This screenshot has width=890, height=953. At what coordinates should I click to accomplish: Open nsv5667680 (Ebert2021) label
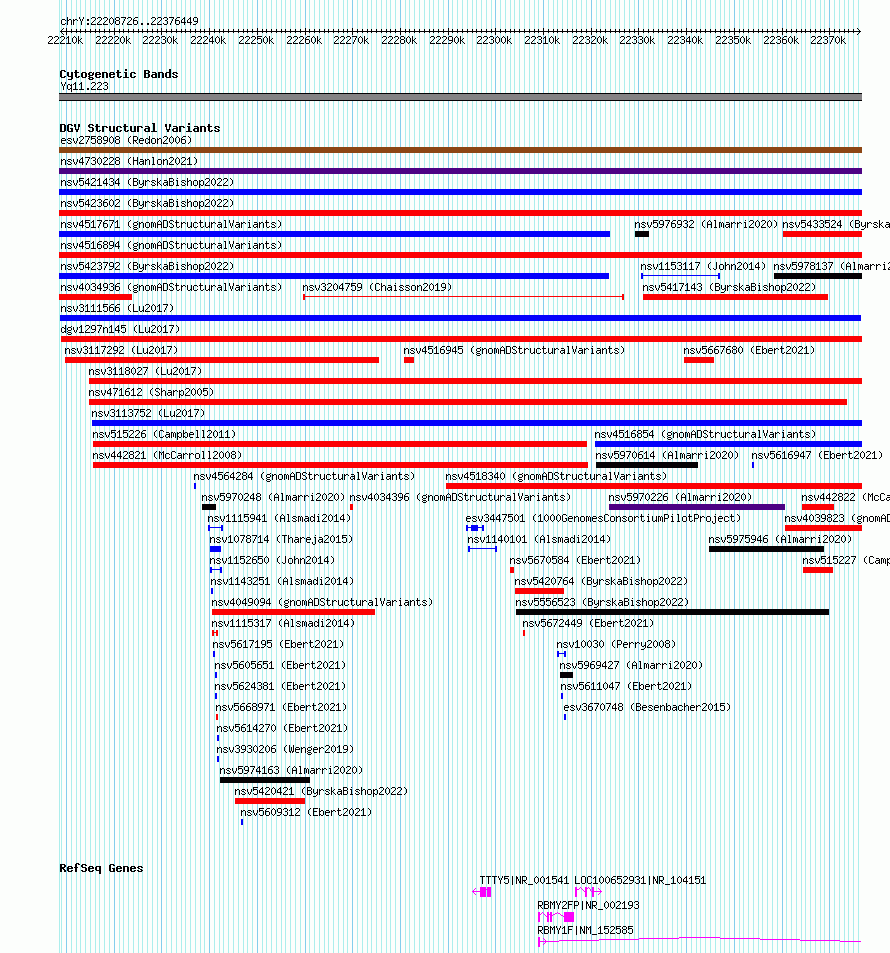749,350
